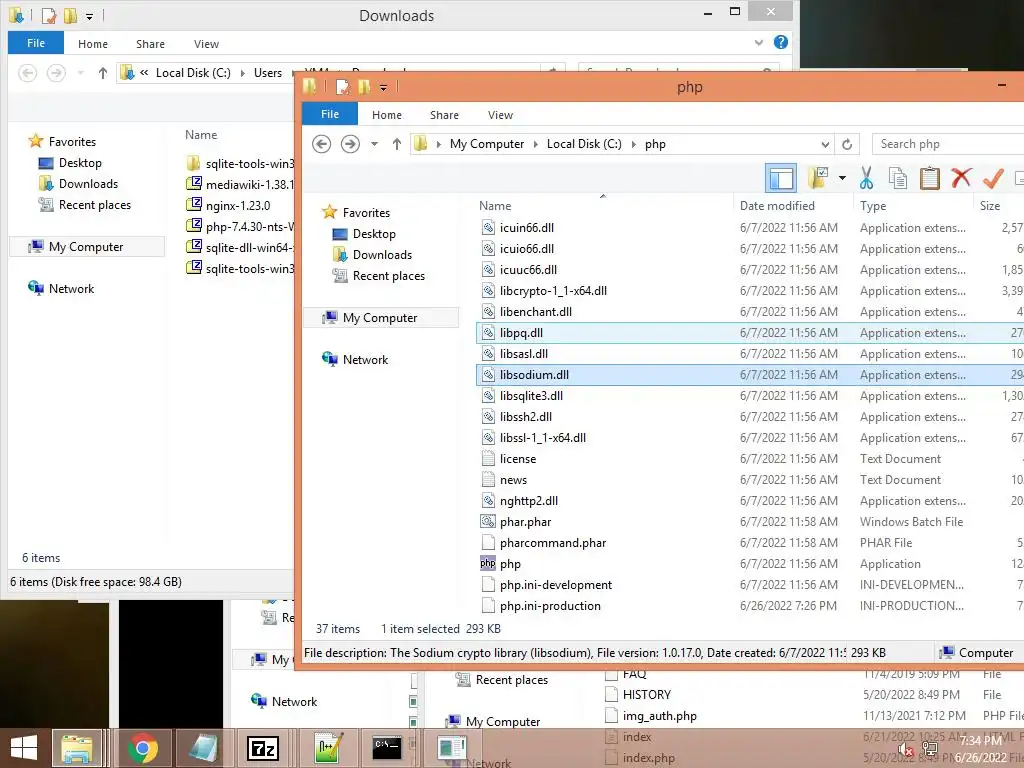
Task: Click My Computer in php address bar
Action: point(487,144)
